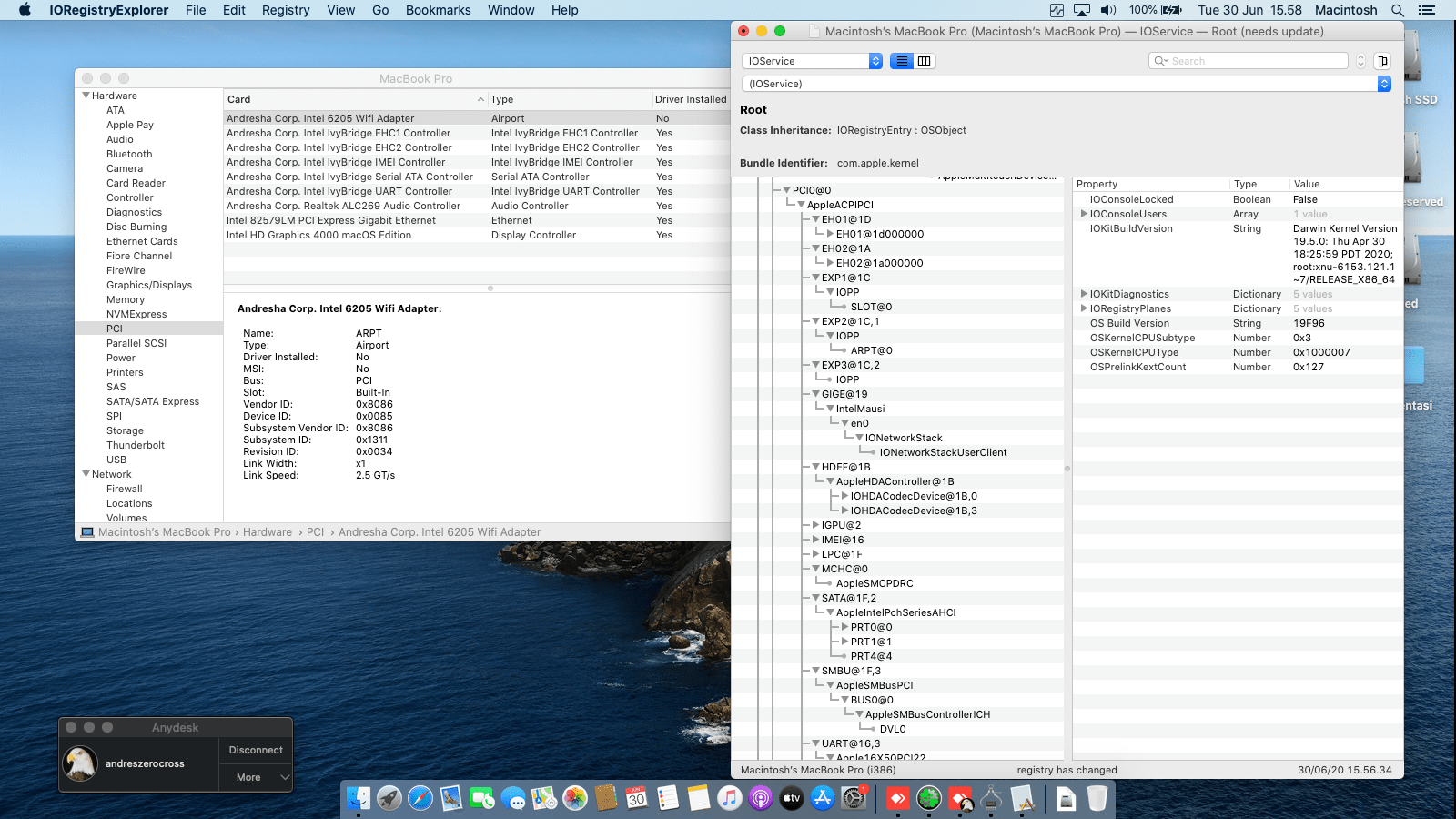This screenshot has width=1456, height=819.
Task: Open the Photos app from Dock
Action: [575, 799]
